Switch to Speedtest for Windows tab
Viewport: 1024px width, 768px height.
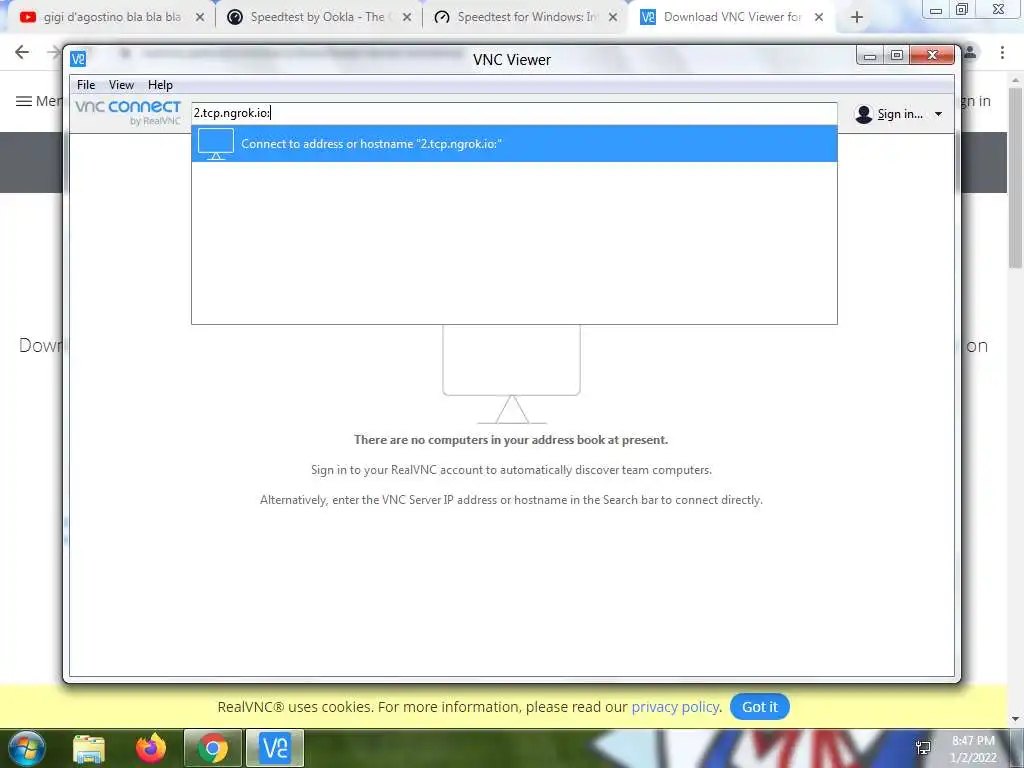tap(526, 17)
